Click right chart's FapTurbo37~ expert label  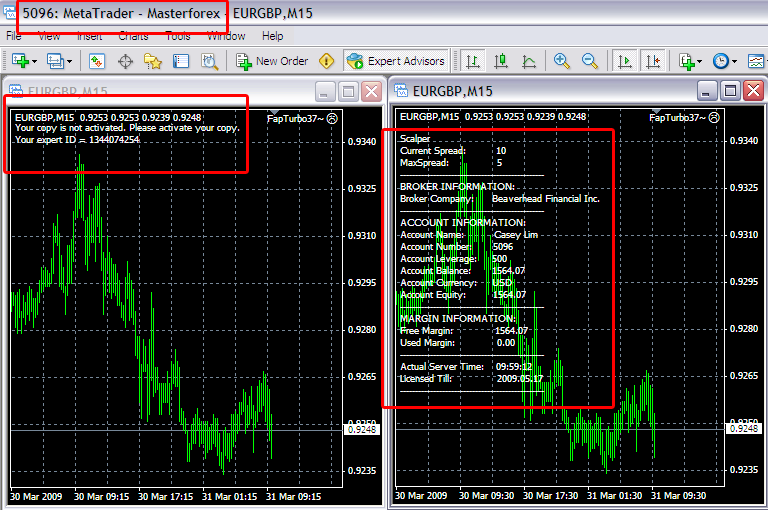684,118
